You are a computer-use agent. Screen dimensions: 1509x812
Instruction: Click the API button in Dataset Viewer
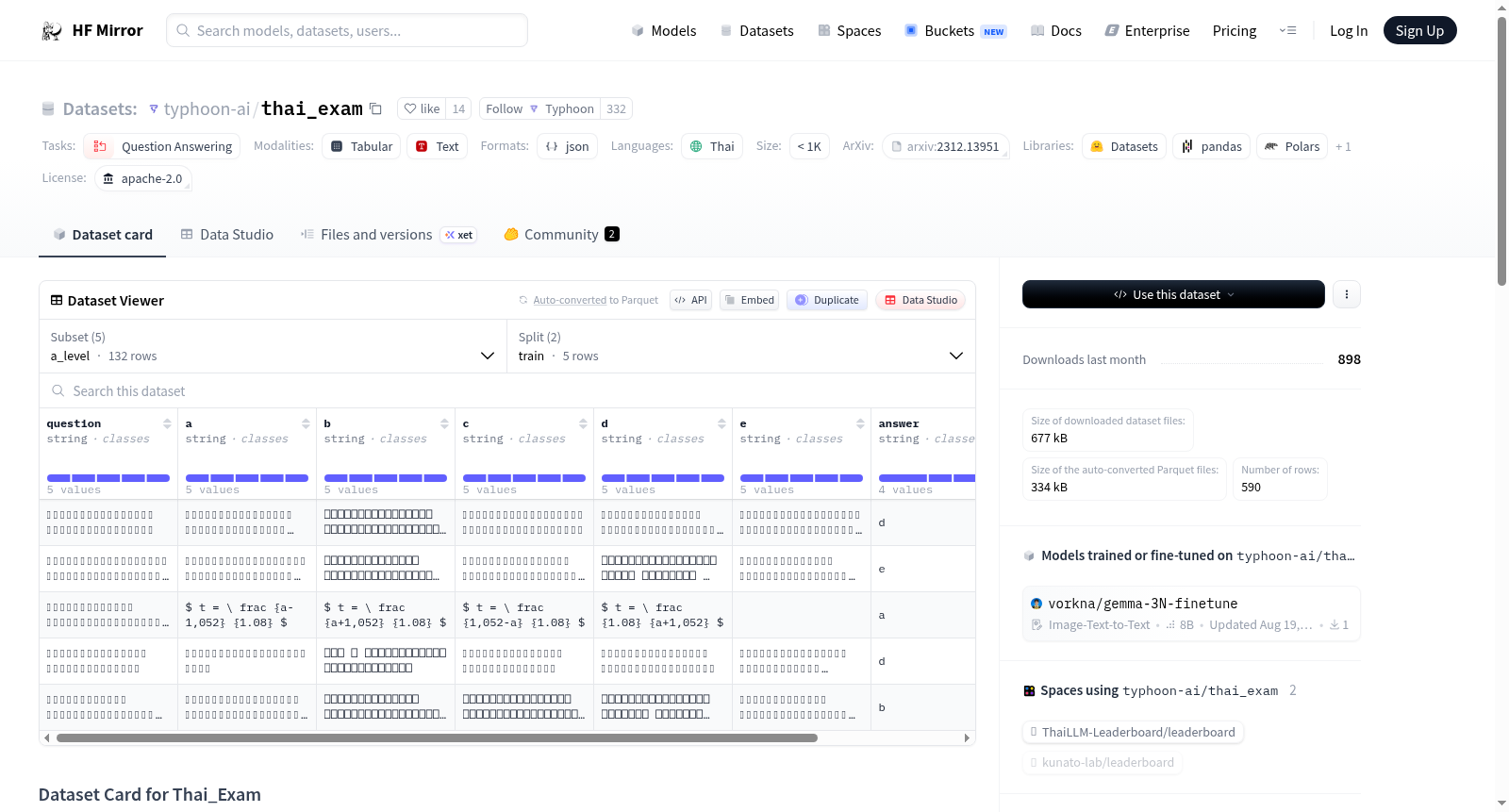[x=690, y=300]
